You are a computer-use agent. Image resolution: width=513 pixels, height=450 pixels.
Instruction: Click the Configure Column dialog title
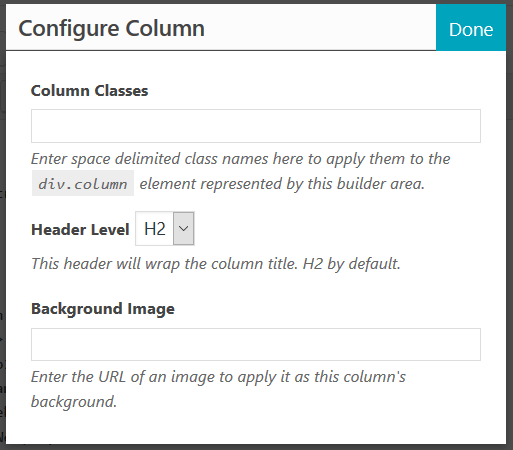click(111, 28)
